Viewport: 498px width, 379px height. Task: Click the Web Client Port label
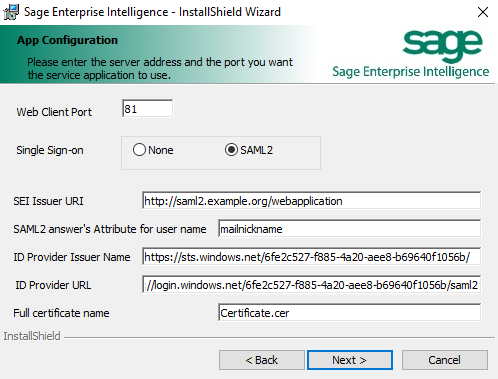[x=54, y=112]
